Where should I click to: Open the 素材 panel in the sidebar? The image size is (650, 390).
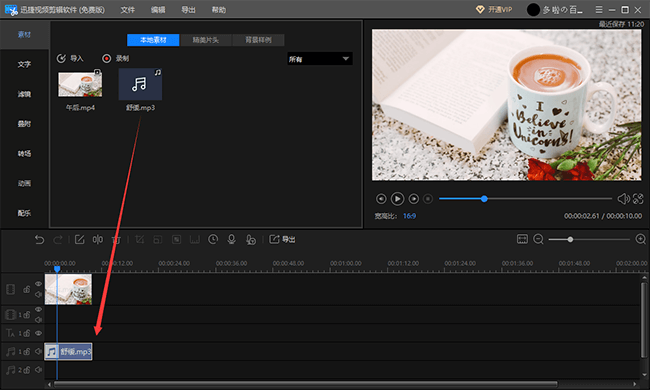tap(24, 34)
